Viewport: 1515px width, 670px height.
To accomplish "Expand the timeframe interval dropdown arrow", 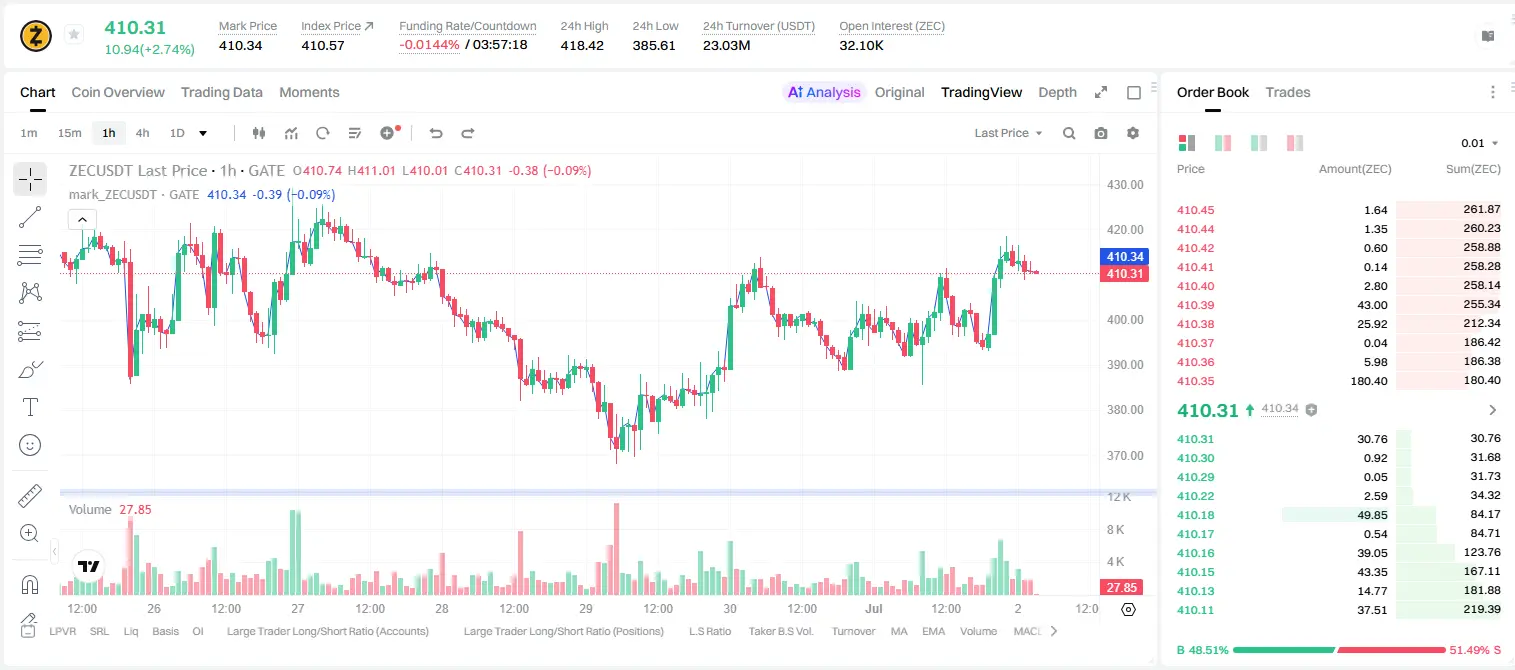I will [x=203, y=133].
